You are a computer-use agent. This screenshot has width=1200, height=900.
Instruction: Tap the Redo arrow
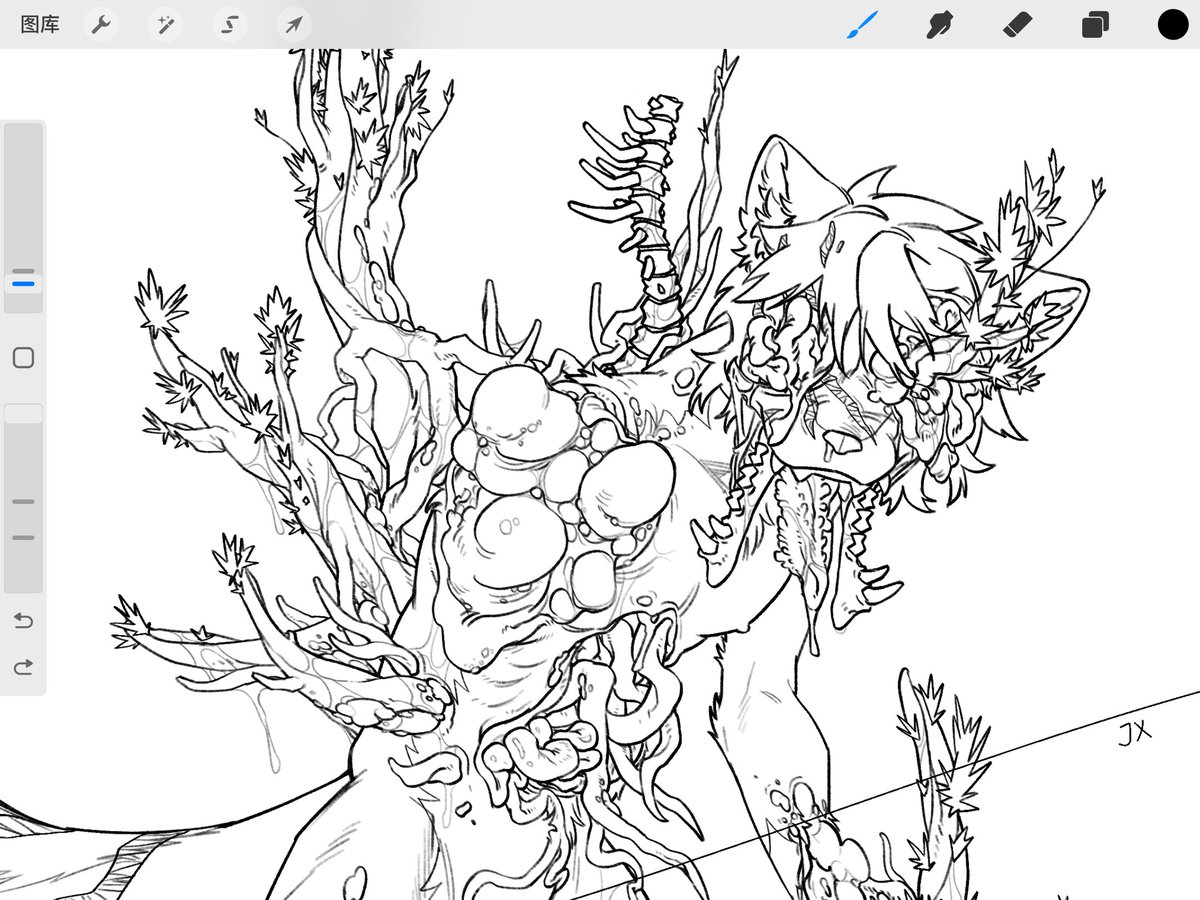pos(23,667)
